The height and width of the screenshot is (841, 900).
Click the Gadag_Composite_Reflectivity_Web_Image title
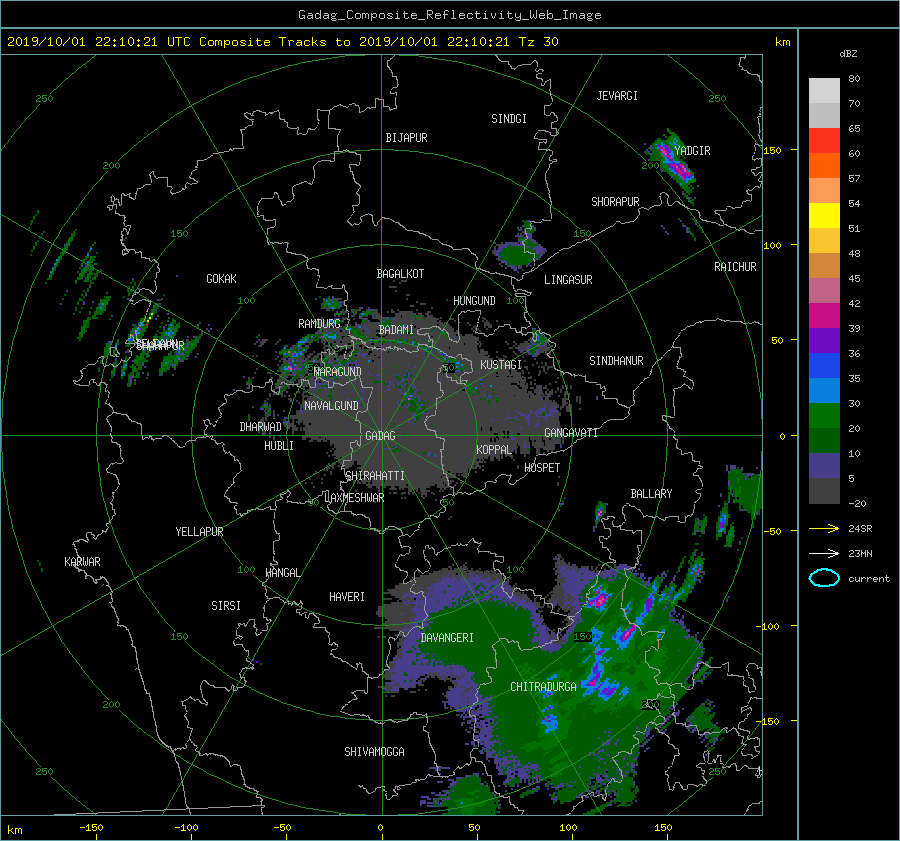coord(449,15)
